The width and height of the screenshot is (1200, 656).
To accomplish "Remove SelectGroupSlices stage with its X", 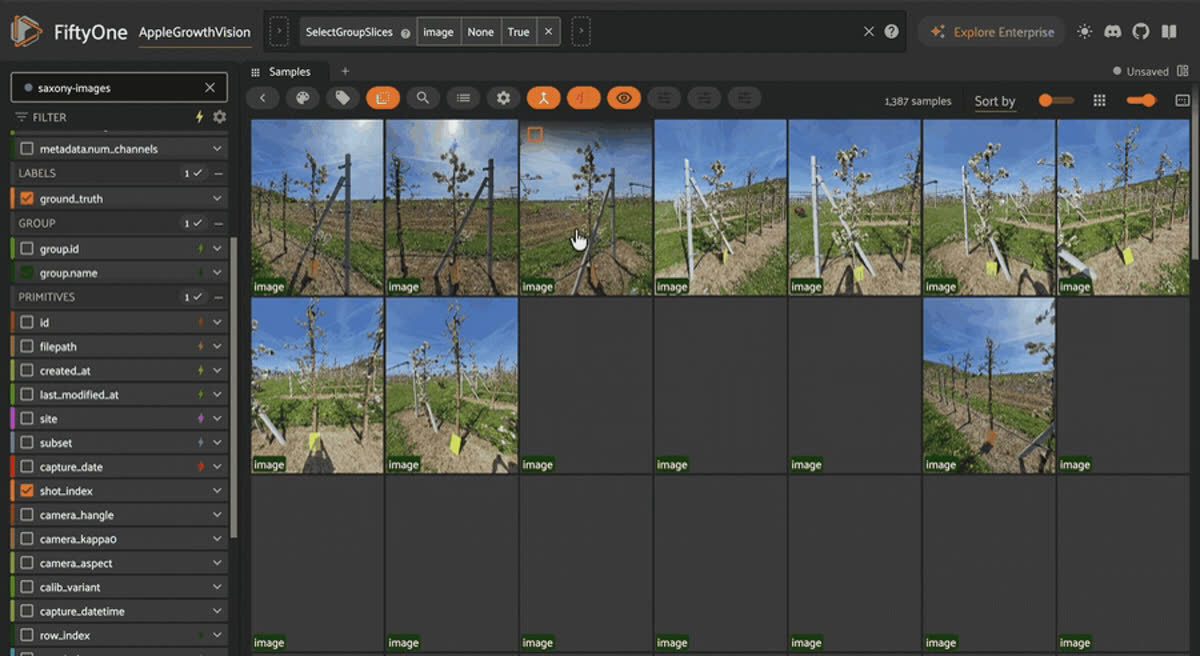I will pyautogui.click(x=547, y=32).
